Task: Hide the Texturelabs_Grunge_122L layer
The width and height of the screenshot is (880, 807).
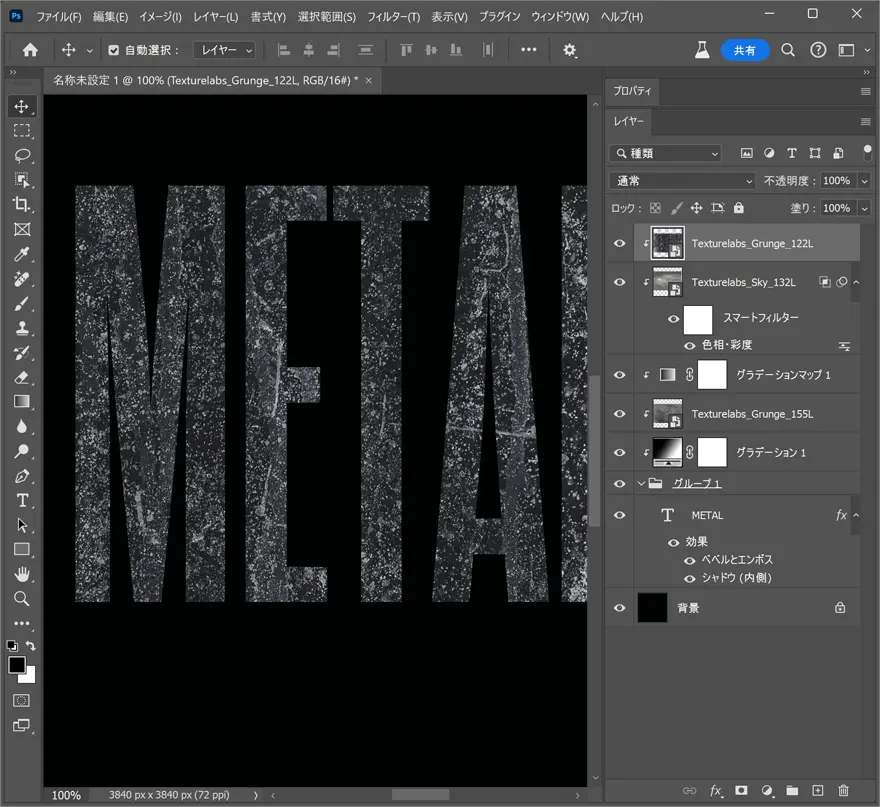Action: 620,244
